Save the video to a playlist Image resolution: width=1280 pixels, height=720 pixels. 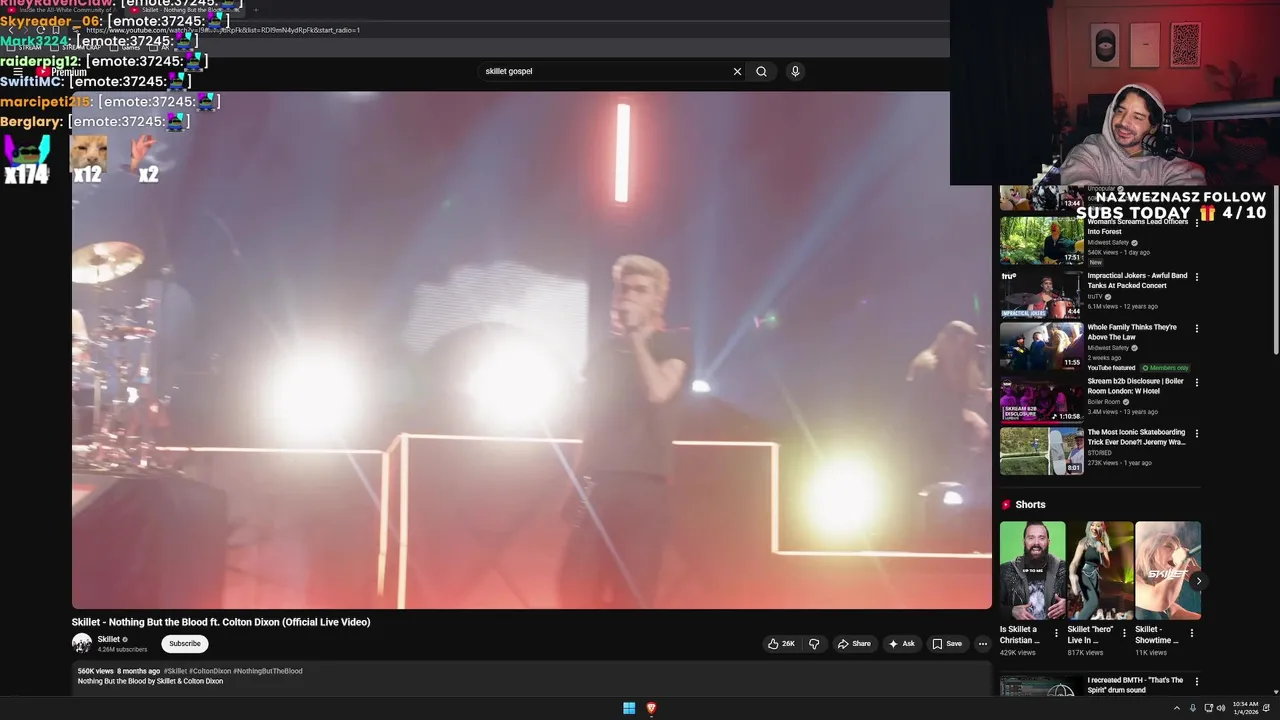coord(946,644)
